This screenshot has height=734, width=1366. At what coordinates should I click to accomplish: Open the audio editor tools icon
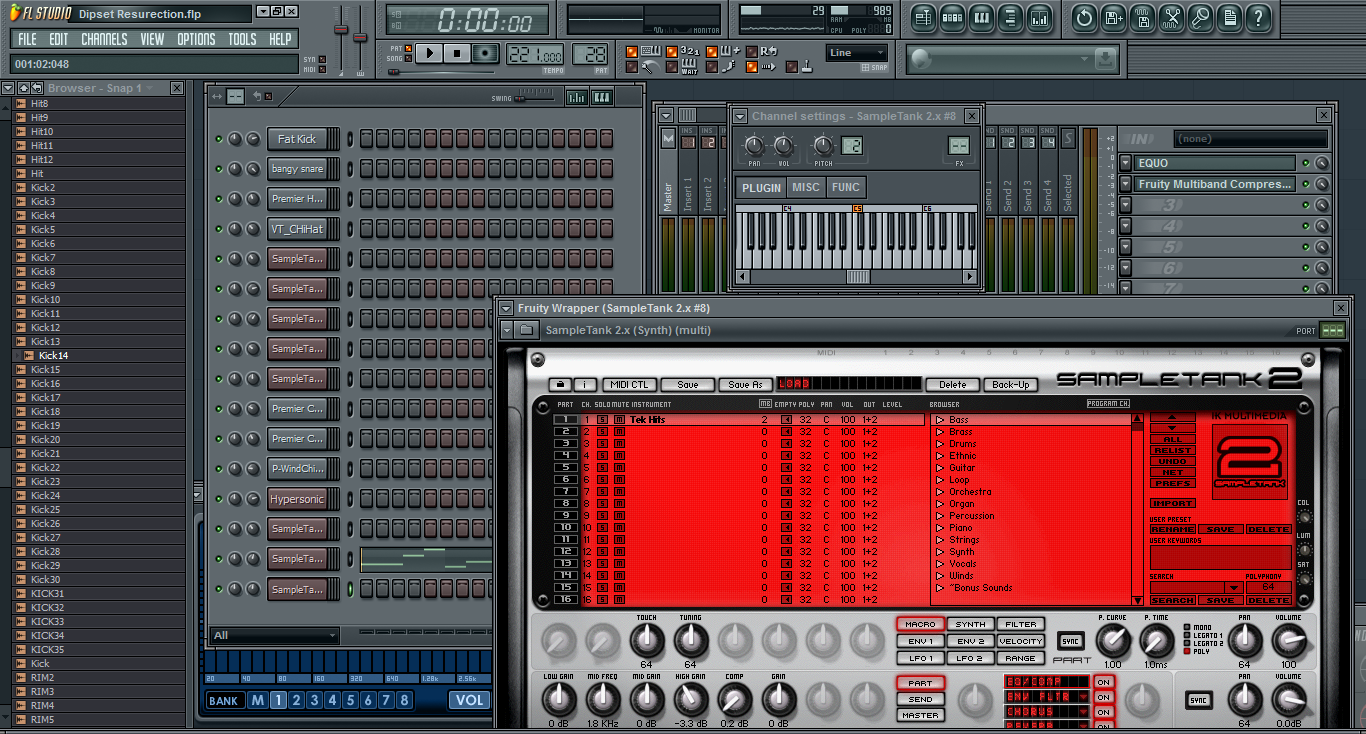coord(1171,17)
